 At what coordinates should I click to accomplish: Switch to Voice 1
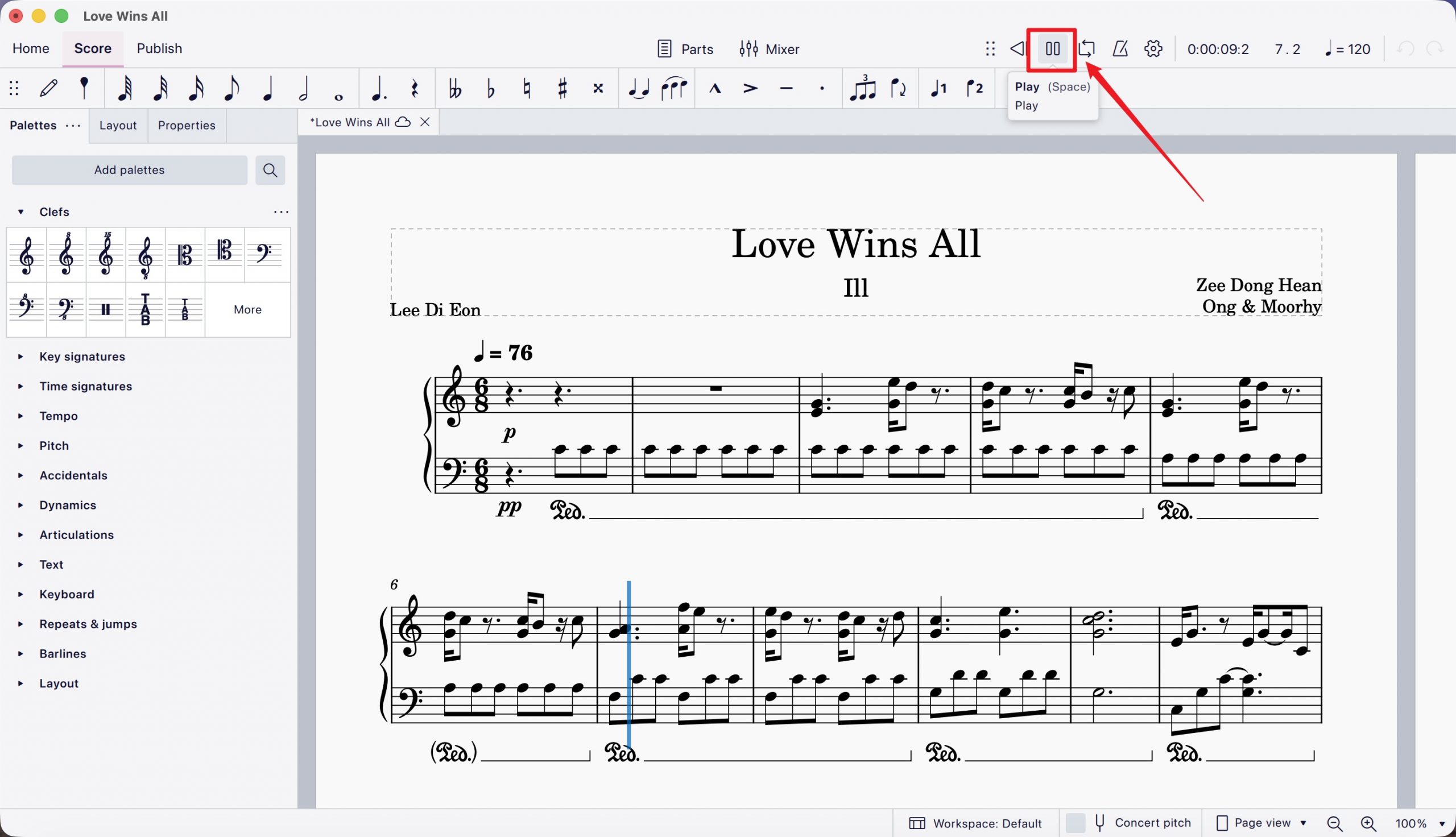pos(938,88)
